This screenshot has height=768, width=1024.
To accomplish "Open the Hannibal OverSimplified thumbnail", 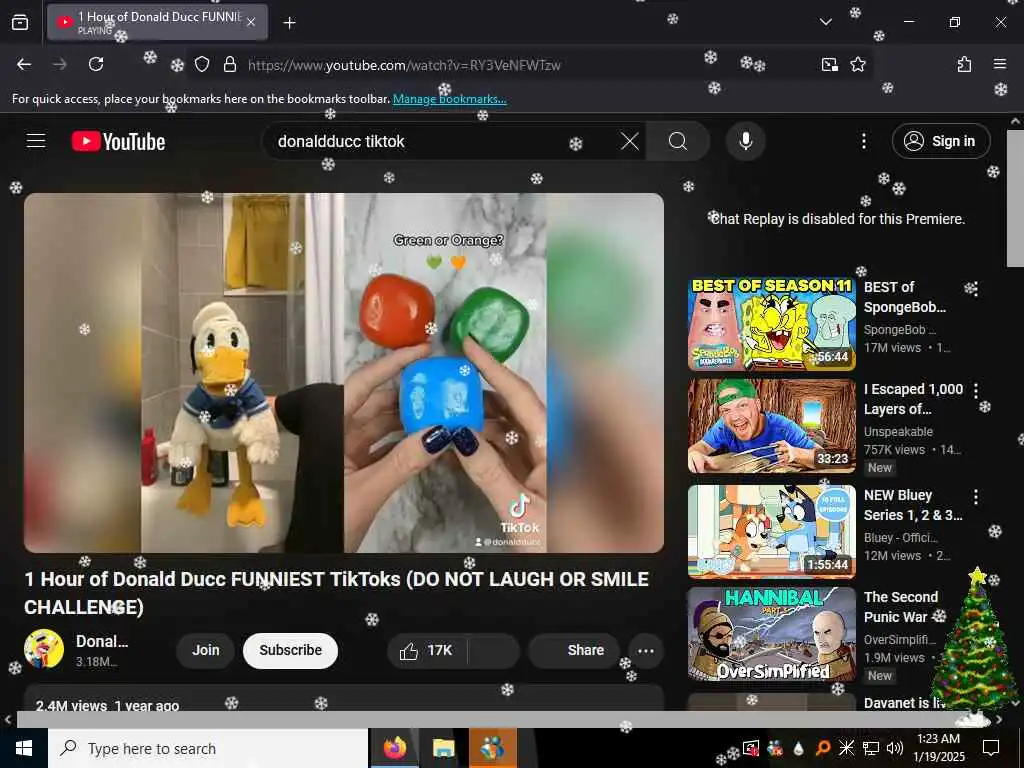I will point(771,634).
